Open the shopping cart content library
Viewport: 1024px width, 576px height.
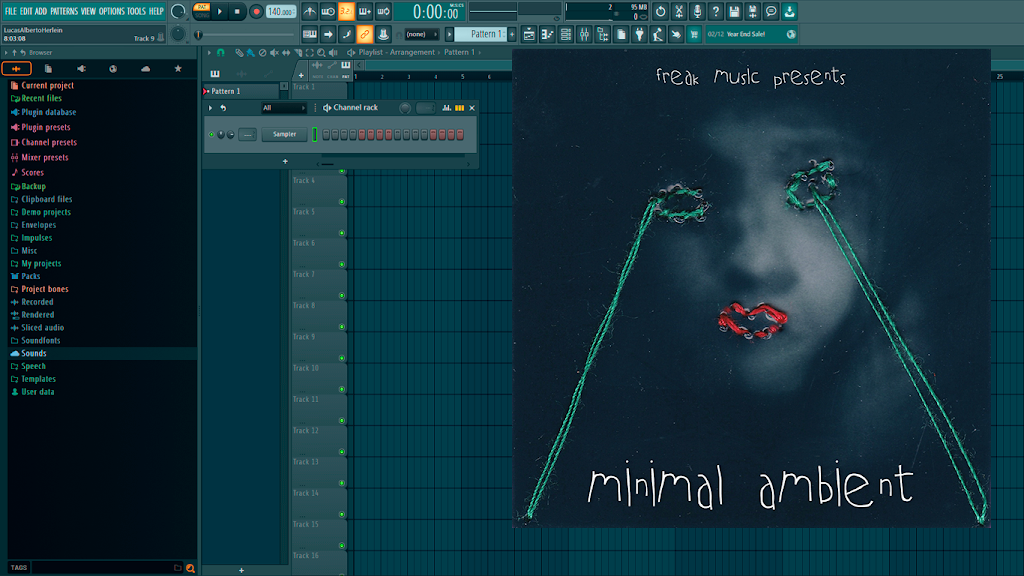point(694,34)
